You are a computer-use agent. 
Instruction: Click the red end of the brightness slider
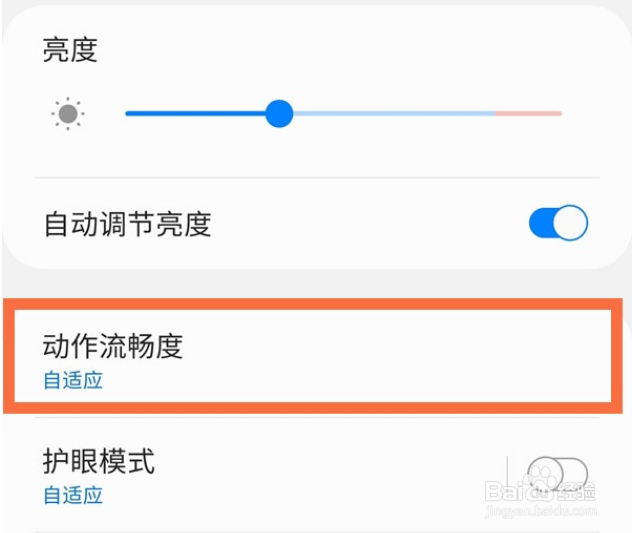tap(528, 114)
